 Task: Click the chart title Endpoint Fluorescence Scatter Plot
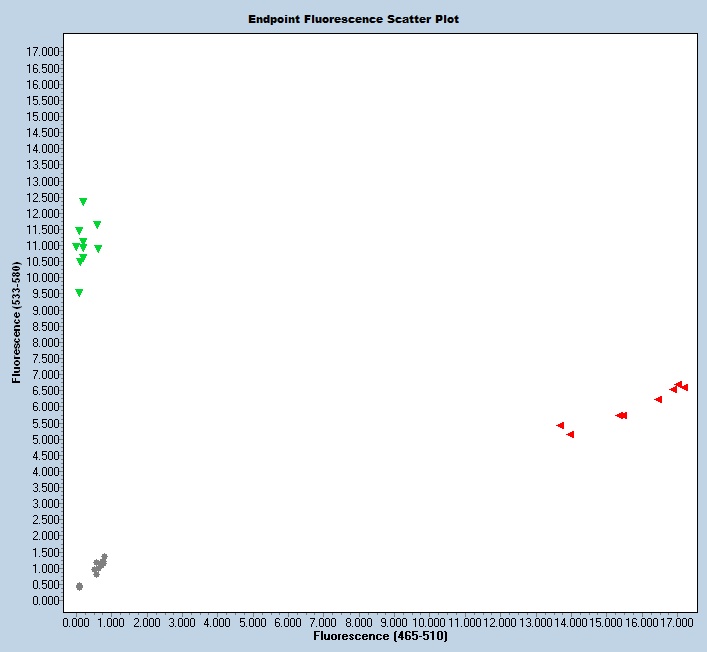pyautogui.click(x=353, y=19)
